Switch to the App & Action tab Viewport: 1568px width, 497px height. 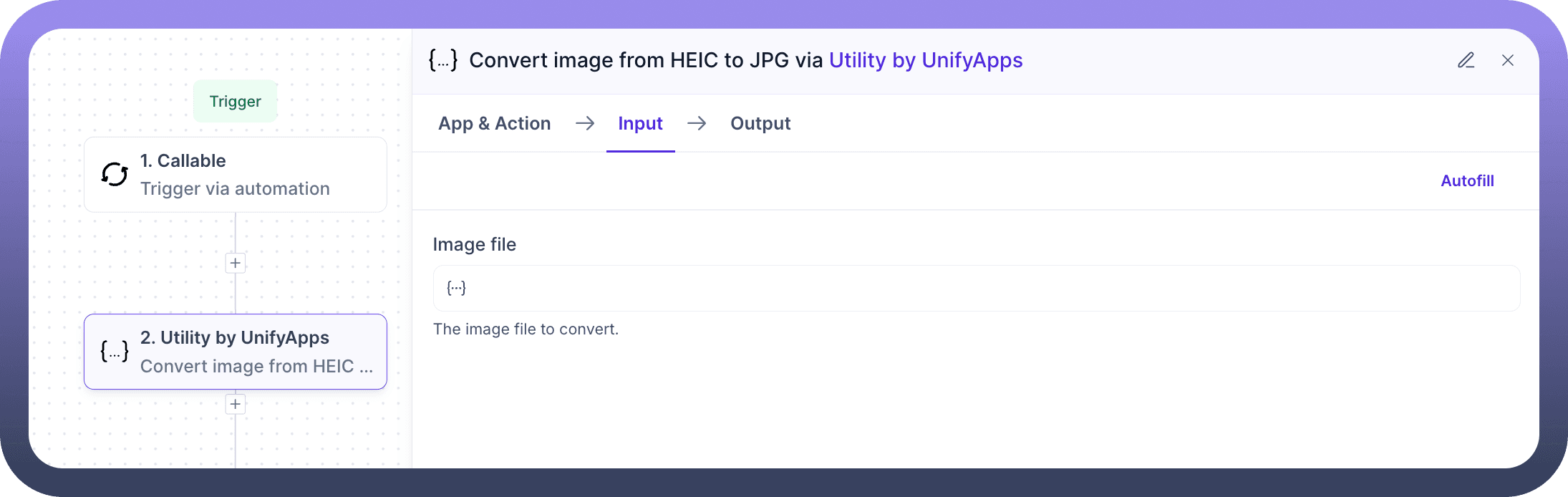click(494, 123)
